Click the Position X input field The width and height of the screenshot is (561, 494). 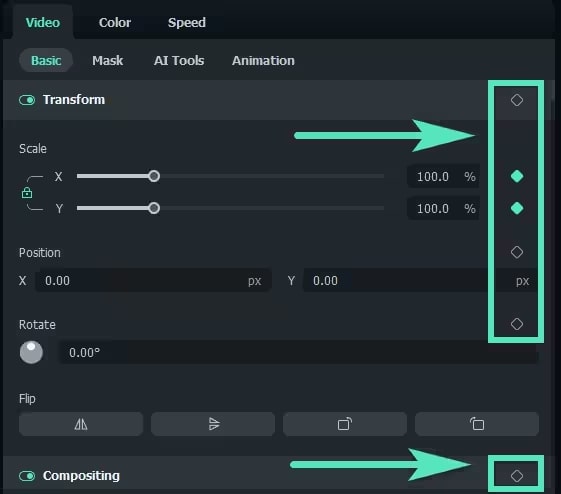153,280
